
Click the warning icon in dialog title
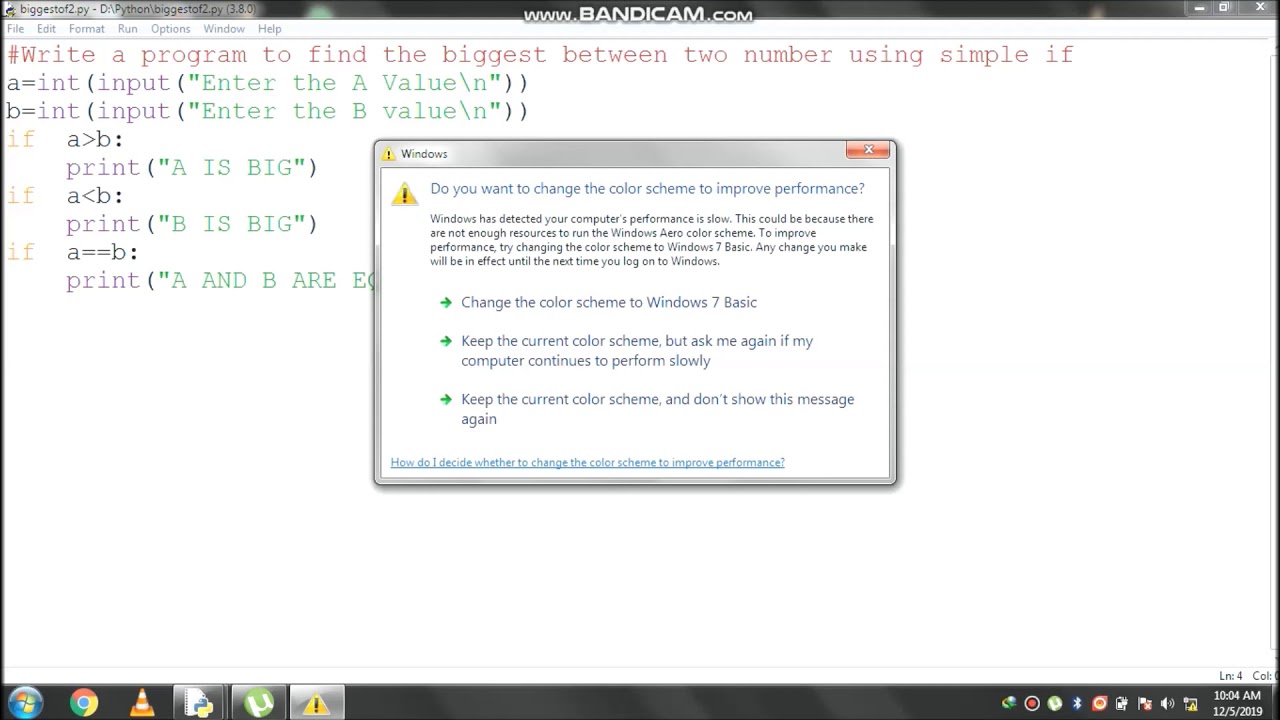tap(389, 154)
